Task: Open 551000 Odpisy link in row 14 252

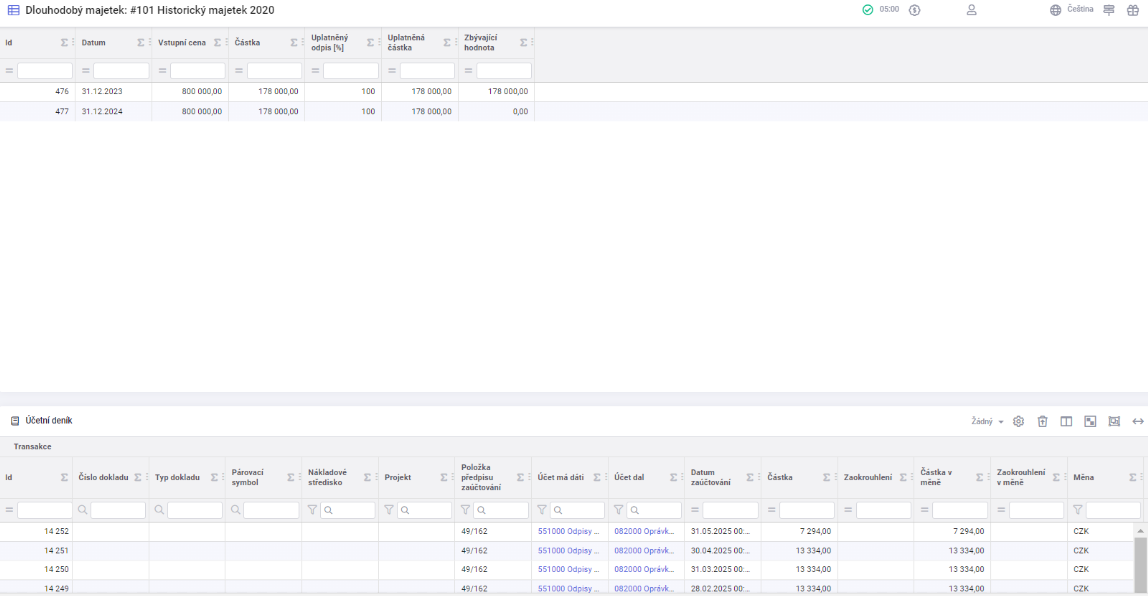Action: [569, 532]
